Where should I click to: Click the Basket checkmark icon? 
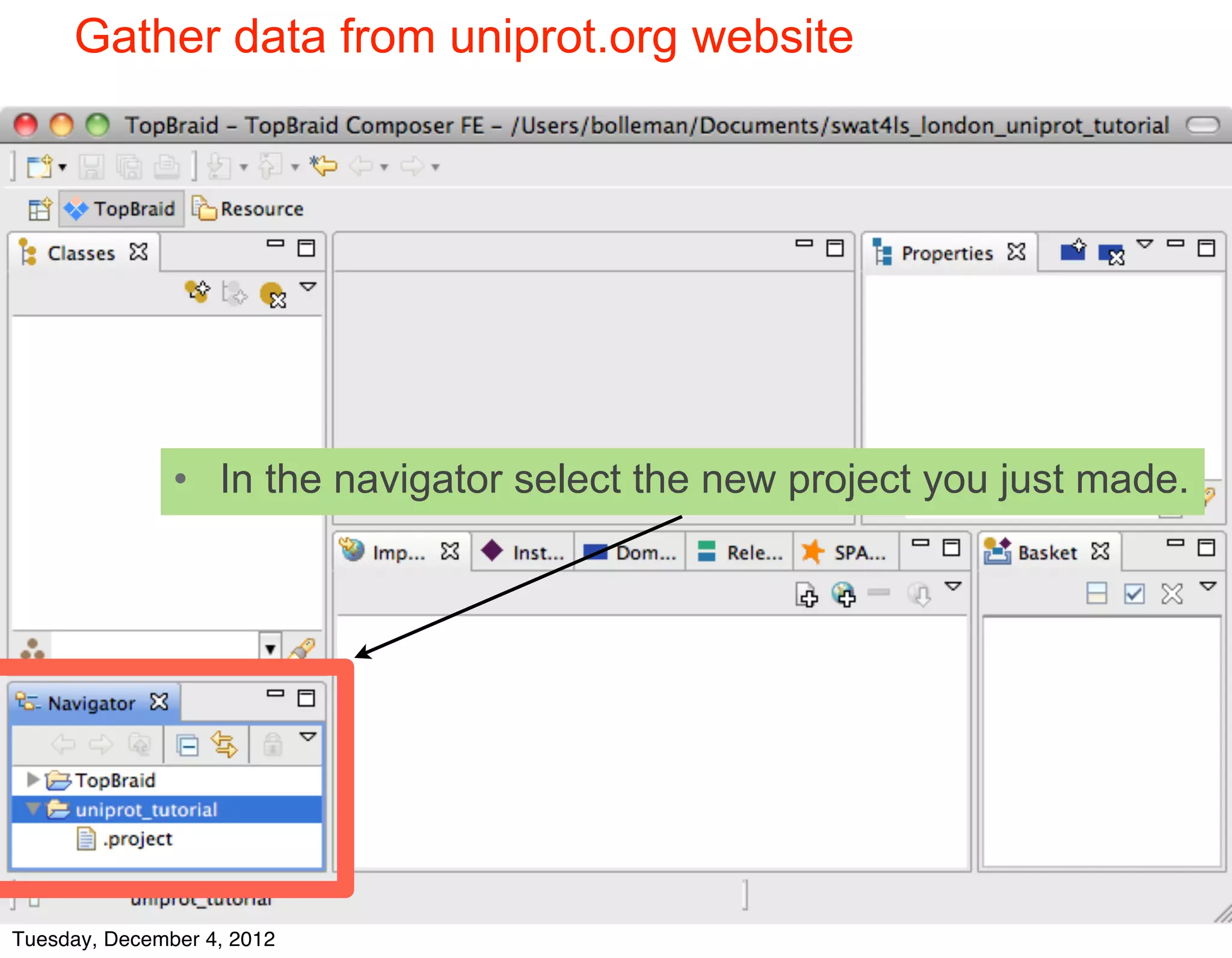coord(1135,594)
